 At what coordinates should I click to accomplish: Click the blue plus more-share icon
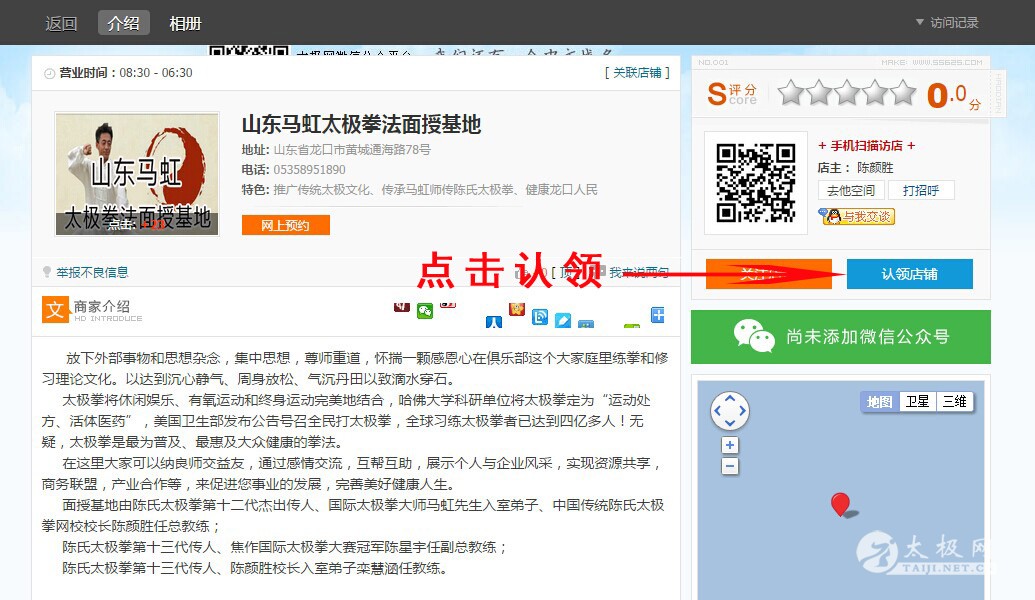tap(657, 315)
